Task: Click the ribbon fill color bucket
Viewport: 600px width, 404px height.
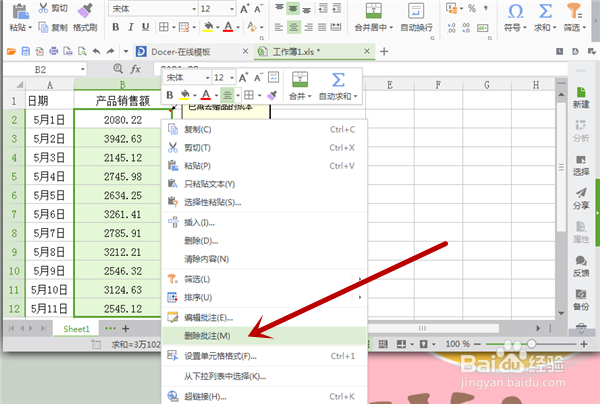Action: coord(208,27)
